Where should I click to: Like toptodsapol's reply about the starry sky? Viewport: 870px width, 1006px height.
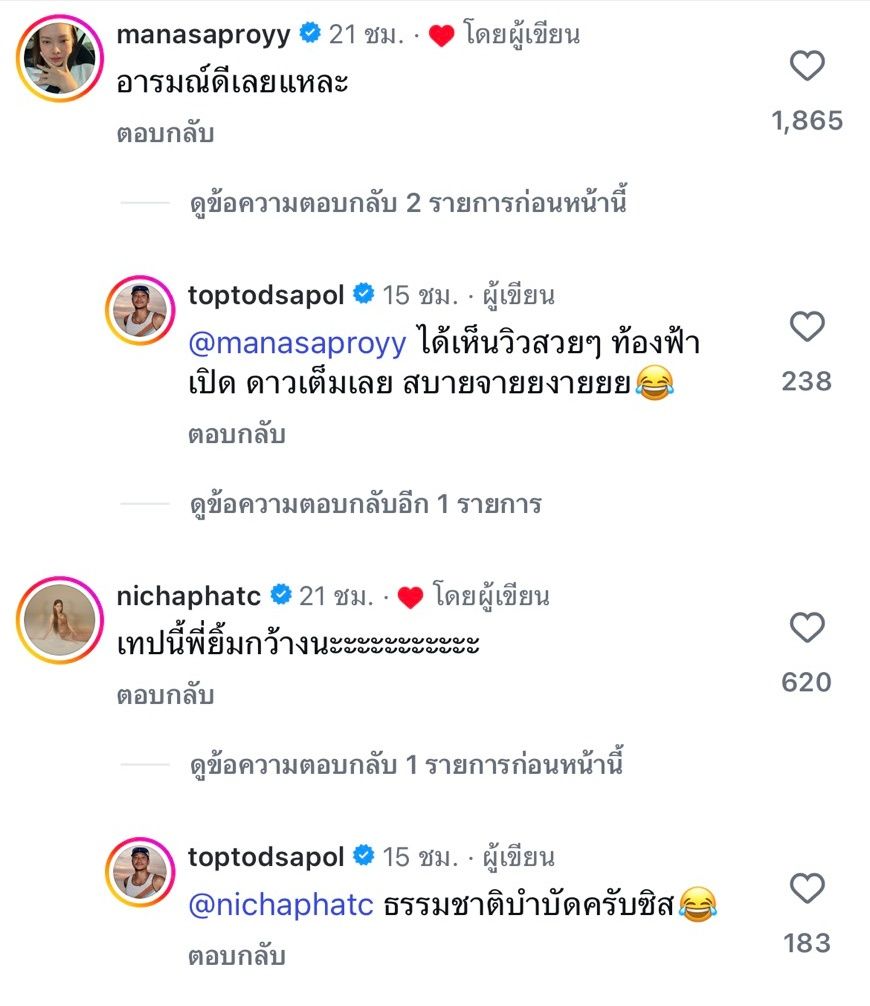[x=807, y=327]
